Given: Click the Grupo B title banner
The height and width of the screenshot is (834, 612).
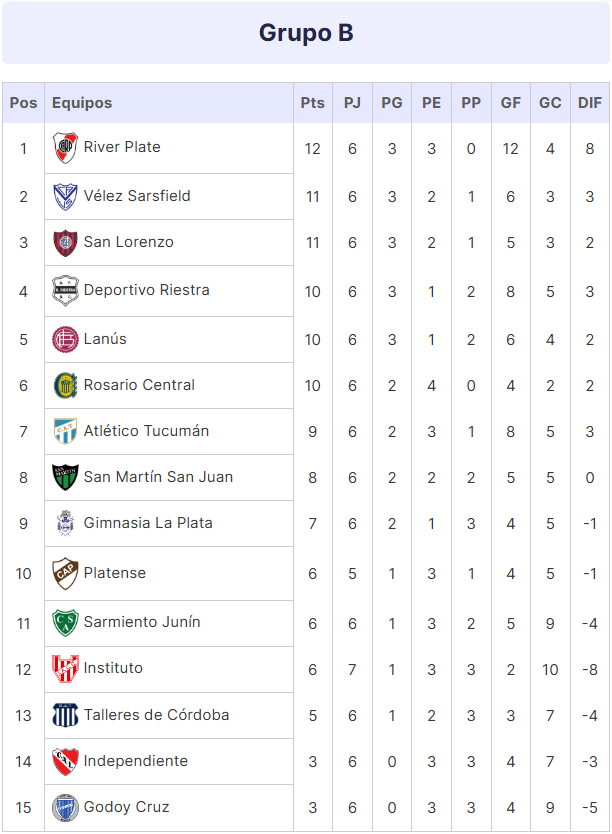Looking at the screenshot, I should 306,33.
